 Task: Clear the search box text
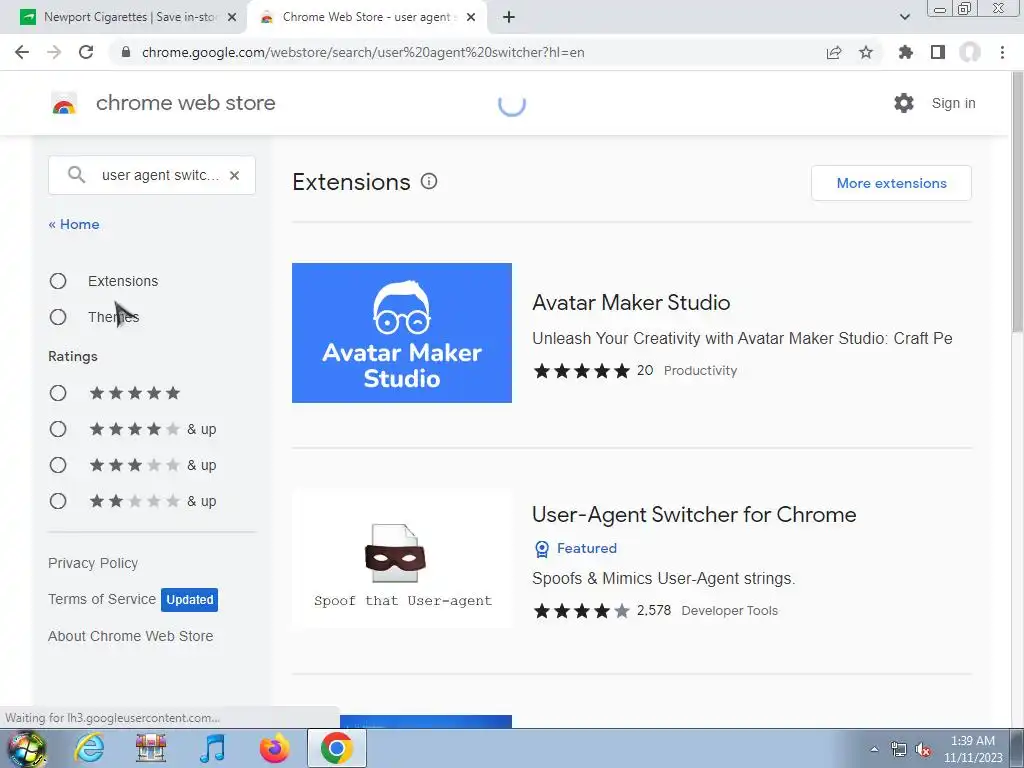(234, 175)
